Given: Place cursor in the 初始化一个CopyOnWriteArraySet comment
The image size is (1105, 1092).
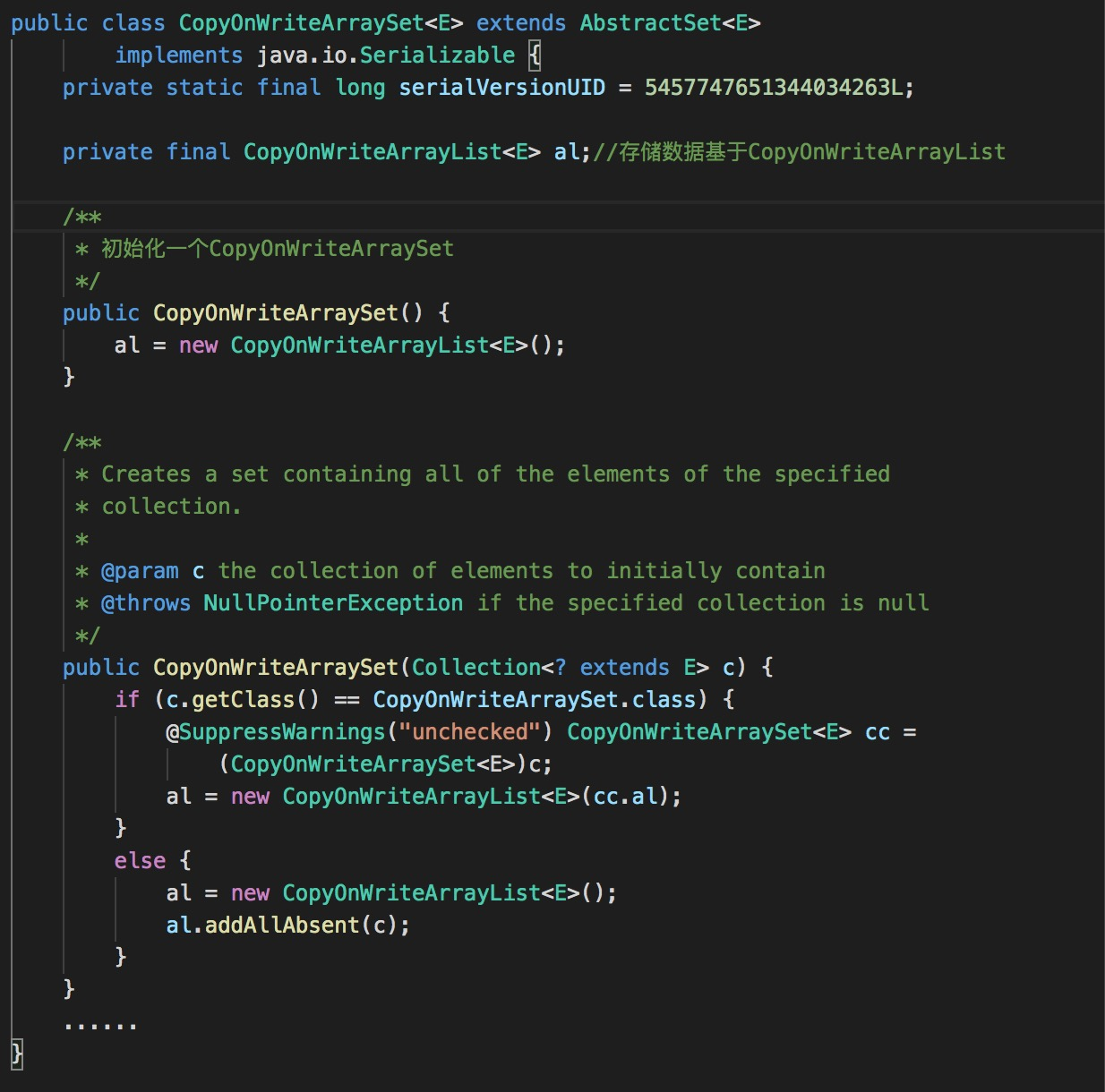Looking at the screenshot, I should click(x=278, y=249).
